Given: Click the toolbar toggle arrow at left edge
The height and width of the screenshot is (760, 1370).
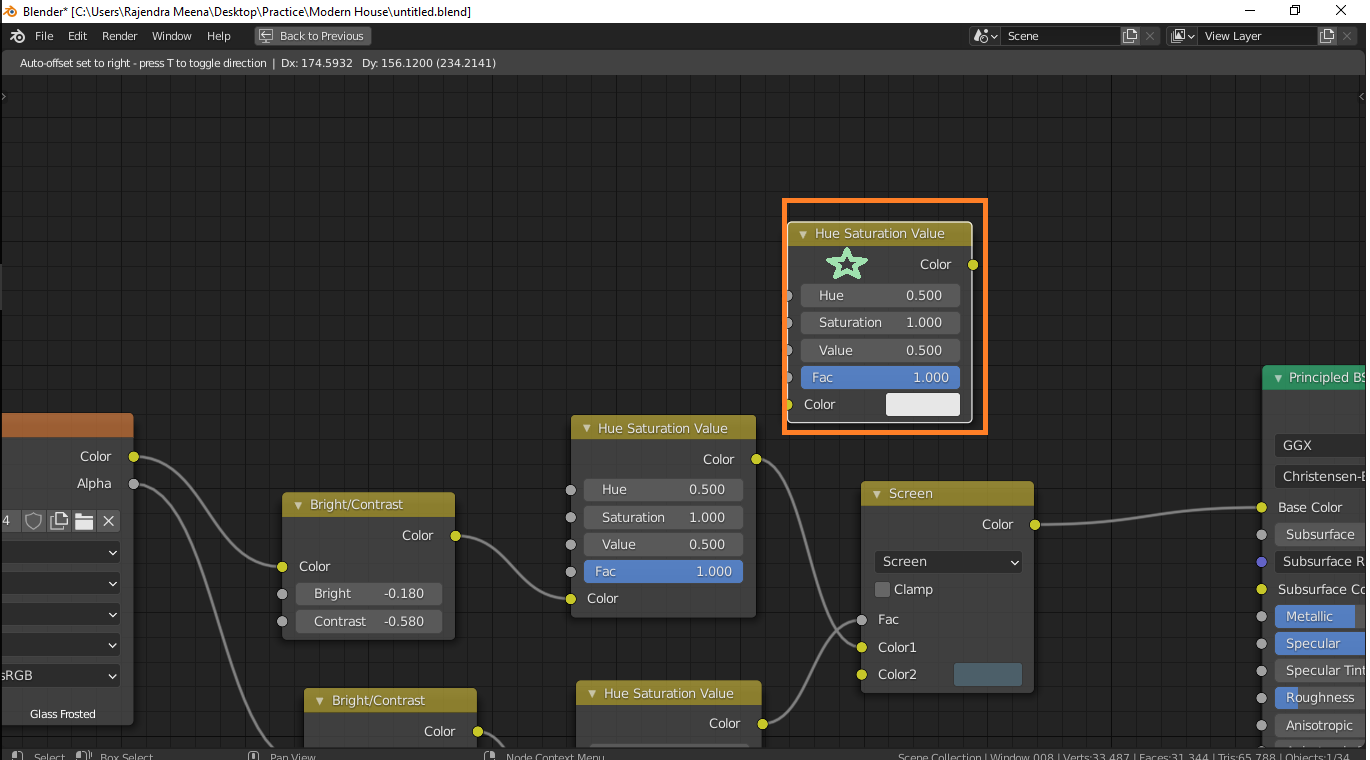Looking at the screenshot, I should [x=4, y=97].
